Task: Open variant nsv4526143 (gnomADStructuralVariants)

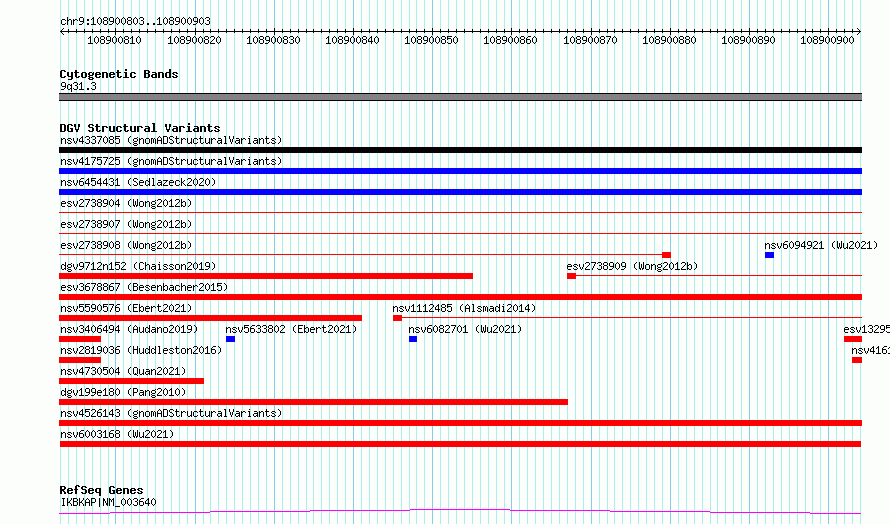Action: point(171,413)
